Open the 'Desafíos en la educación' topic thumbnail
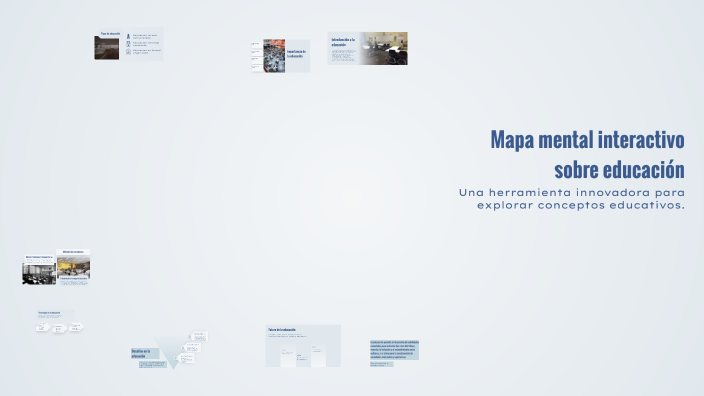Viewport: 704px width, 396px height. pyautogui.click(x=169, y=350)
